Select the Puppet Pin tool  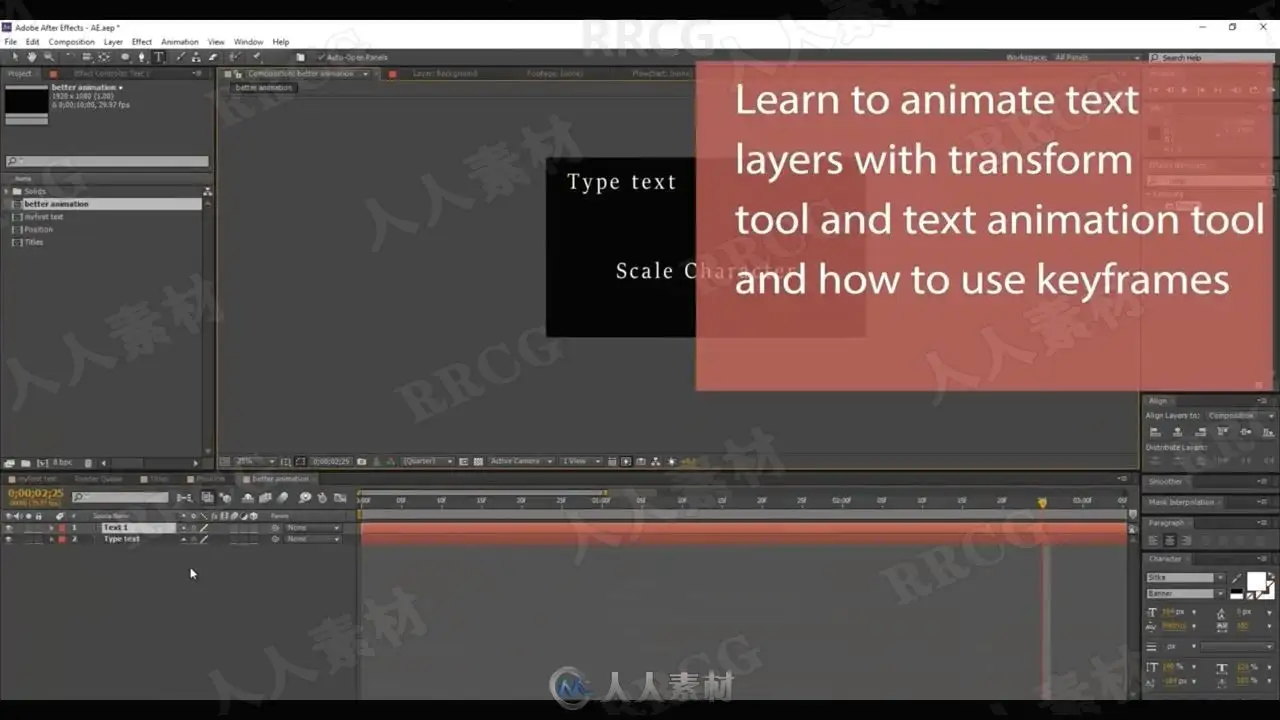pos(256,57)
